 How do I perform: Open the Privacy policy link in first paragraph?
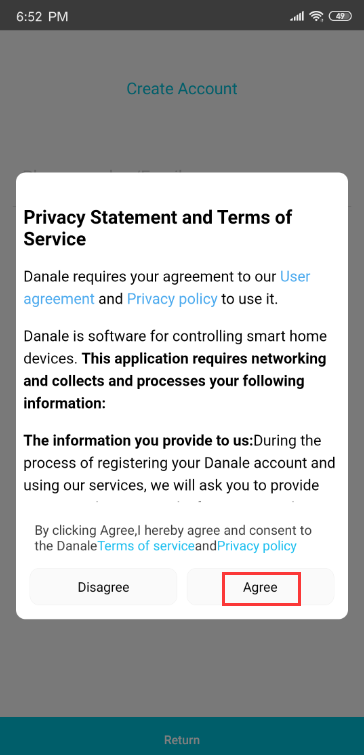tap(172, 299)
